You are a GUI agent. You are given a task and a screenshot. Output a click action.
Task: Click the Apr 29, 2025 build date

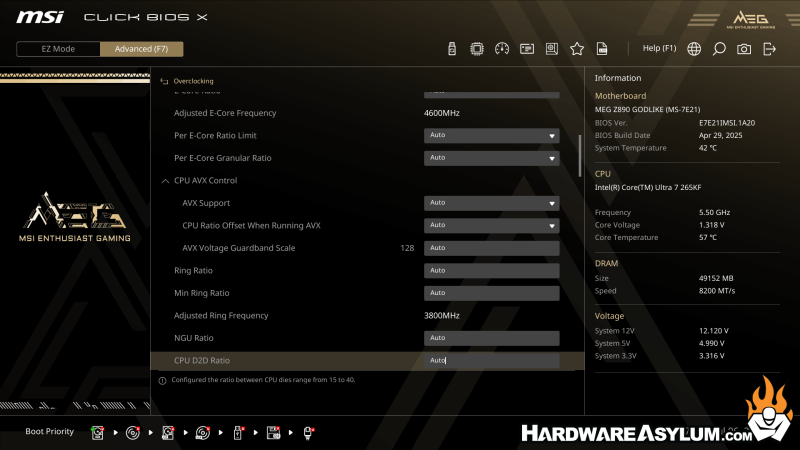pos(720,135)
